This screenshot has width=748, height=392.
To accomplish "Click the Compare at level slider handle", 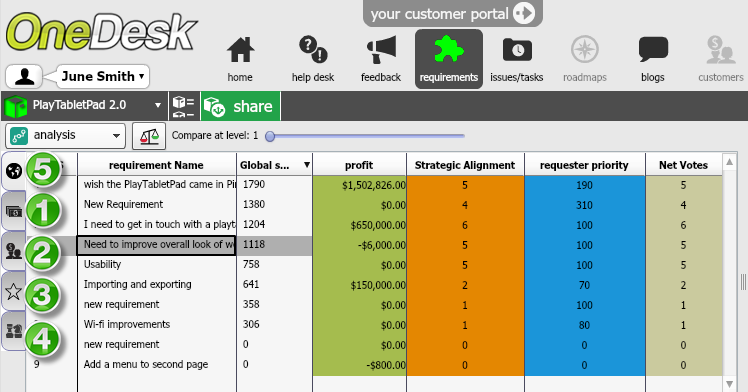I will [270, 136].
